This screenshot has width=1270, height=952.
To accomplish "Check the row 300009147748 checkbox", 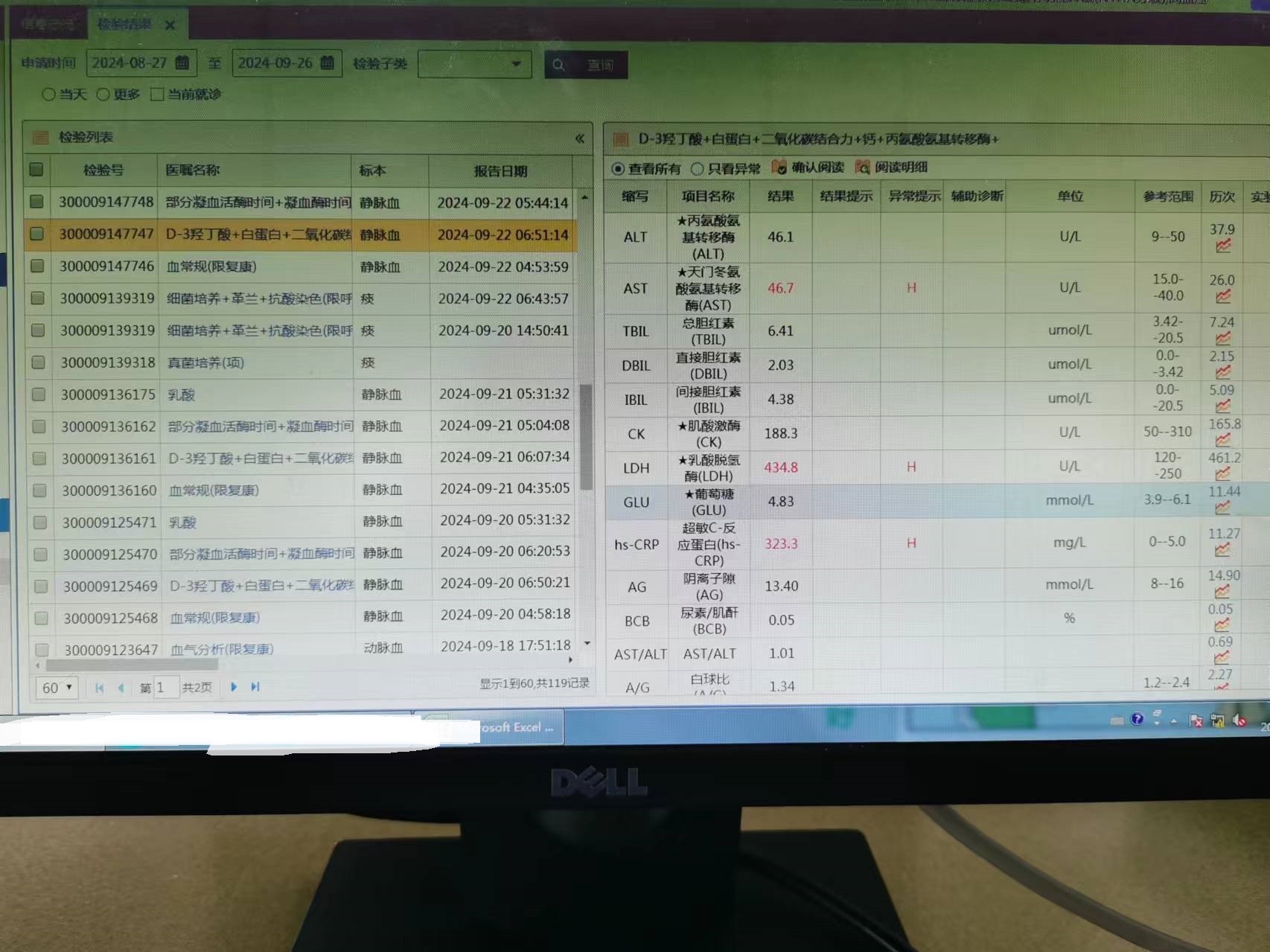I will point(36,202).
